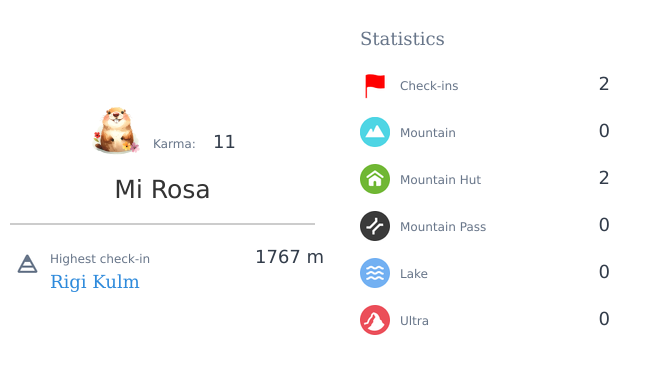This screenshot has width=650, height=385.
Task: Click the Mountain Hut count 2
Action: tap(604, 178)
